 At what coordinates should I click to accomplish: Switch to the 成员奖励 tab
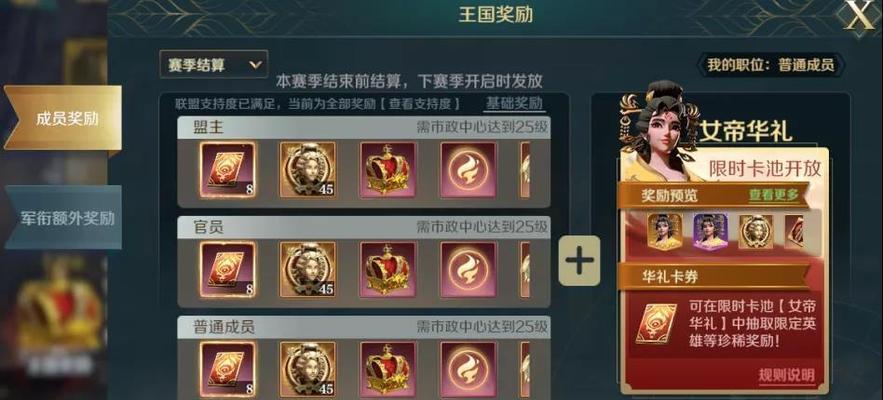click(x=64, y=118)
